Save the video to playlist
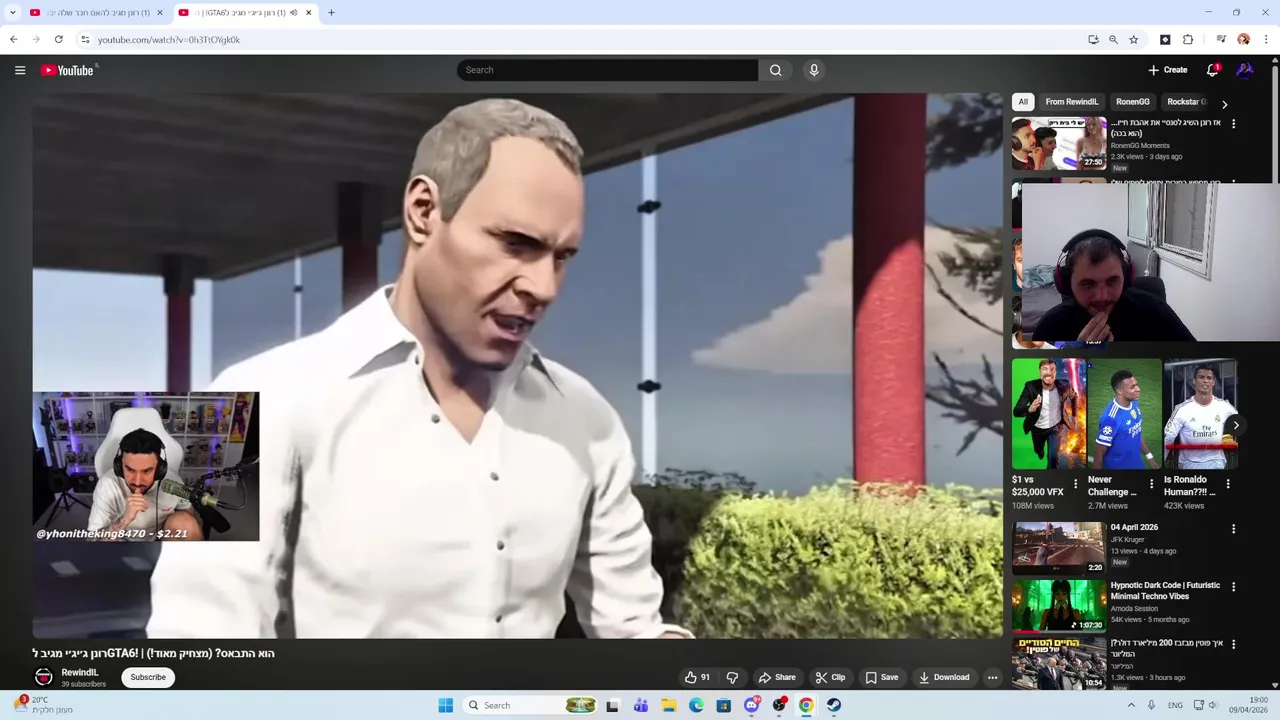Image resolution: width=1280 pixels, height=720 pixels. (881, 677)
